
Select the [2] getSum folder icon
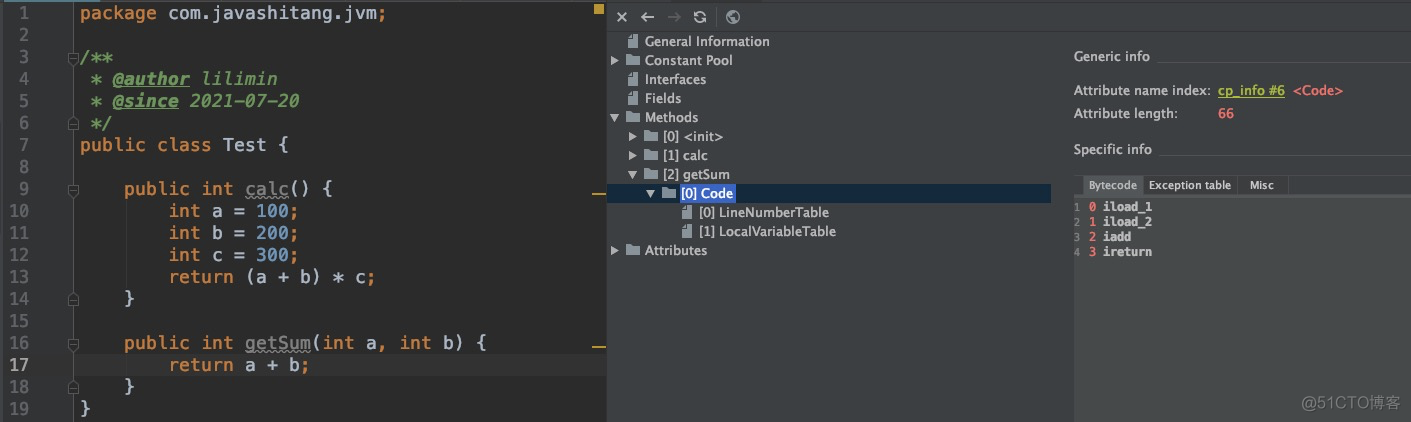click(650, 174)
